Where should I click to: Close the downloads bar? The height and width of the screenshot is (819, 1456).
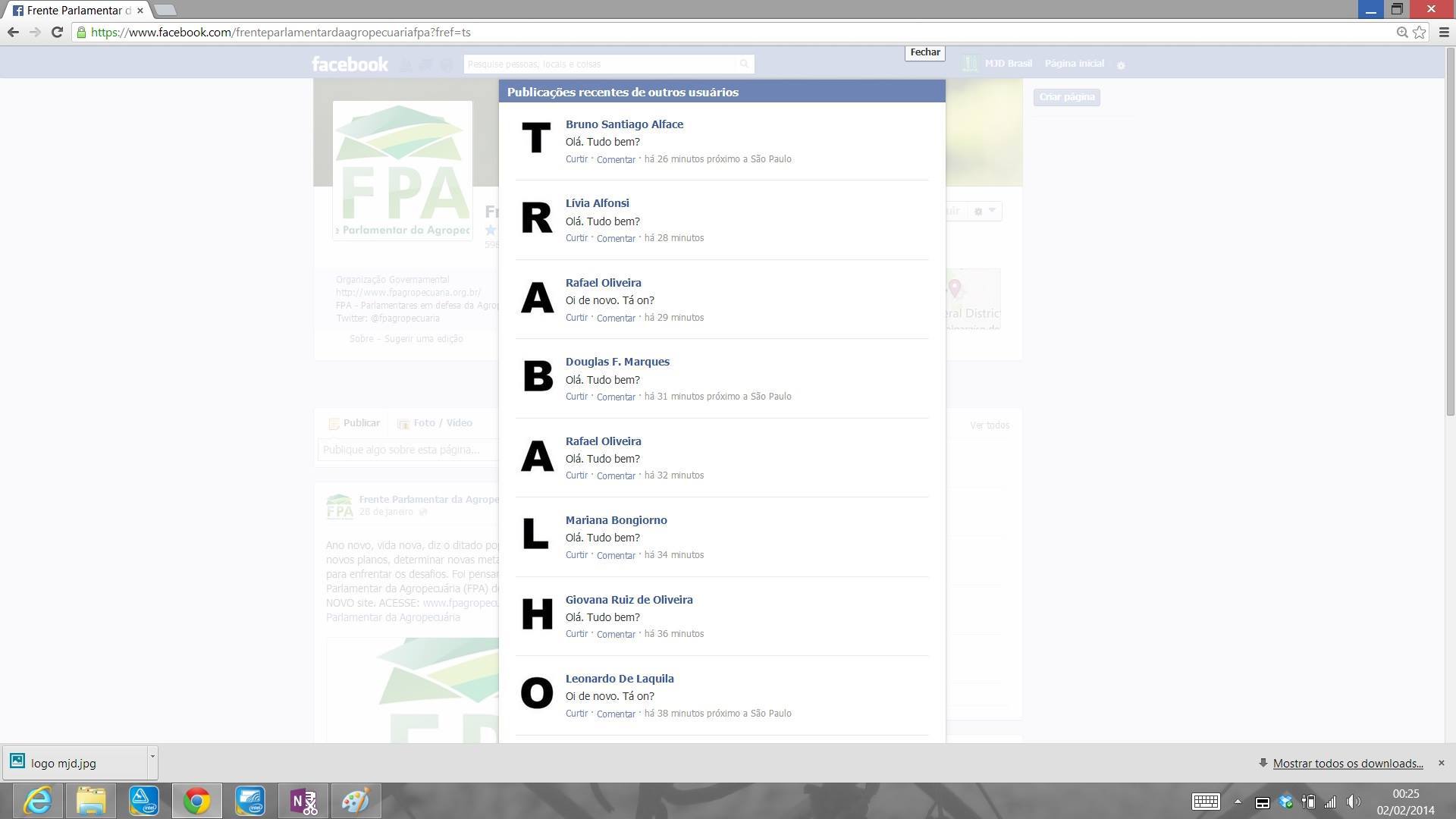1442,763
